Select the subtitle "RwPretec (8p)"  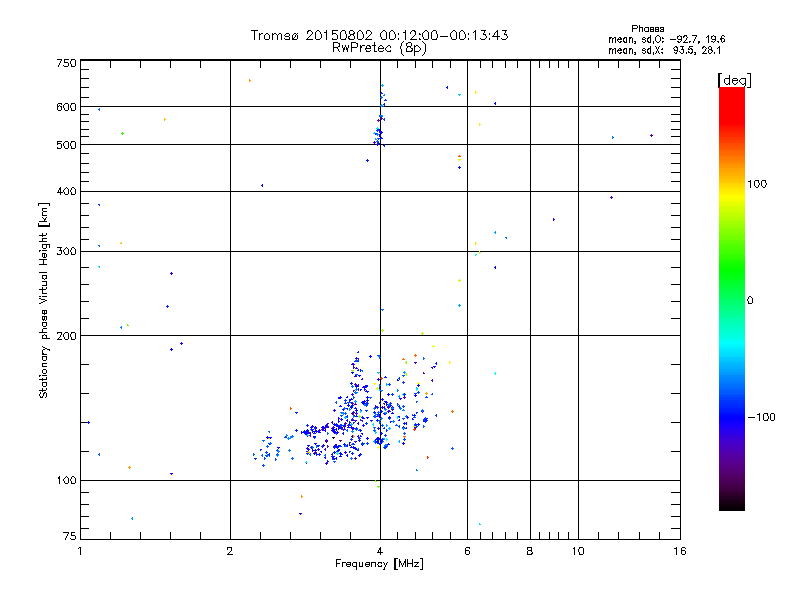379,48
